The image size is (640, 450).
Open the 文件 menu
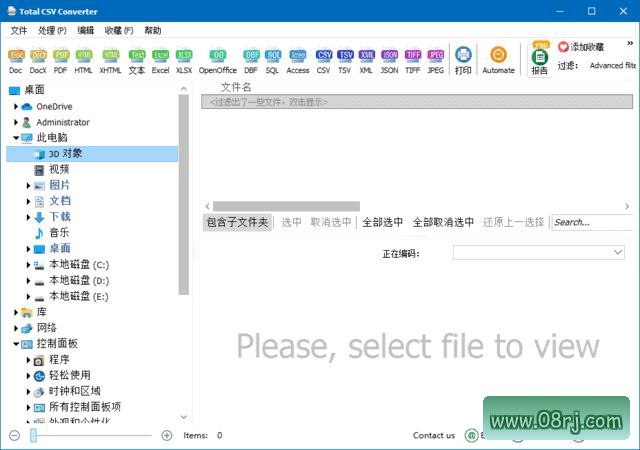tap(19, 31)
